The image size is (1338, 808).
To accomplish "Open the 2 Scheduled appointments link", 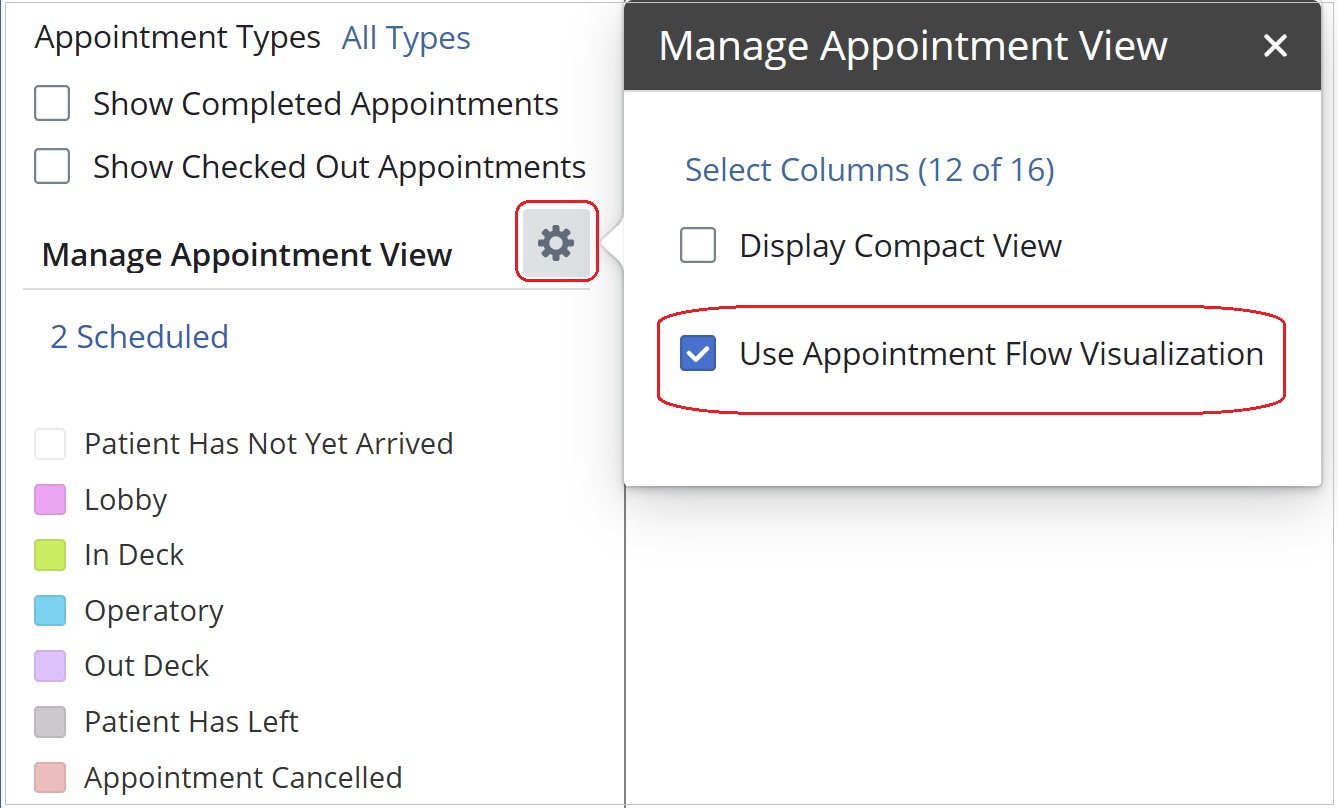I will 137,337.
